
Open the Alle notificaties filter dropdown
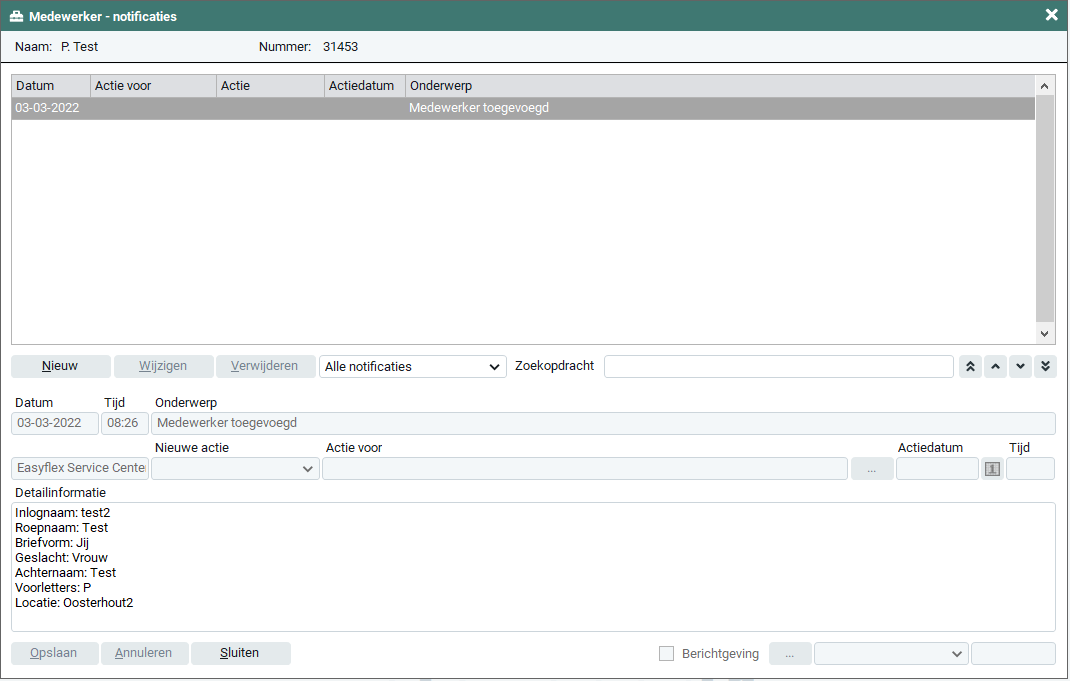tap(412, 367)
